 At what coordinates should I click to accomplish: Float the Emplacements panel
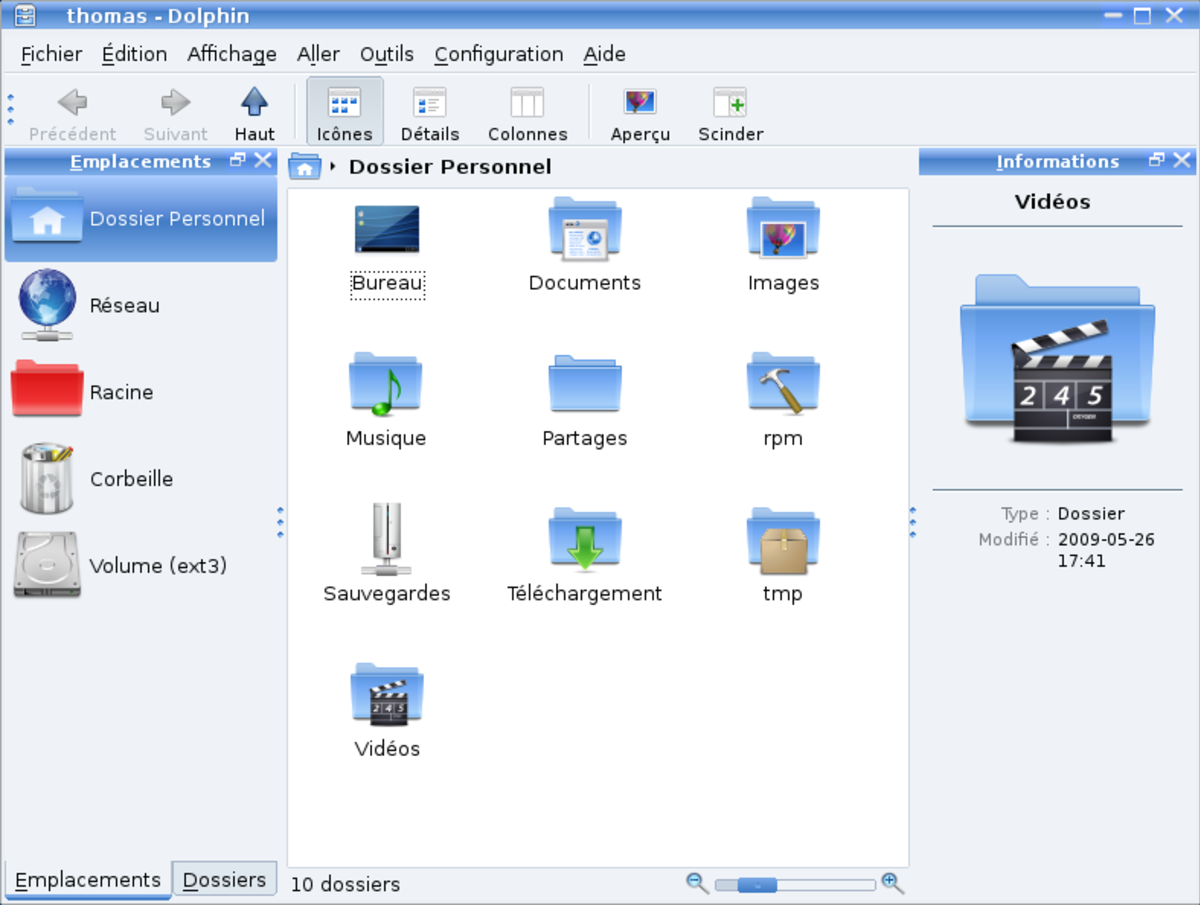pyautogui.click(x=238, y=160)
